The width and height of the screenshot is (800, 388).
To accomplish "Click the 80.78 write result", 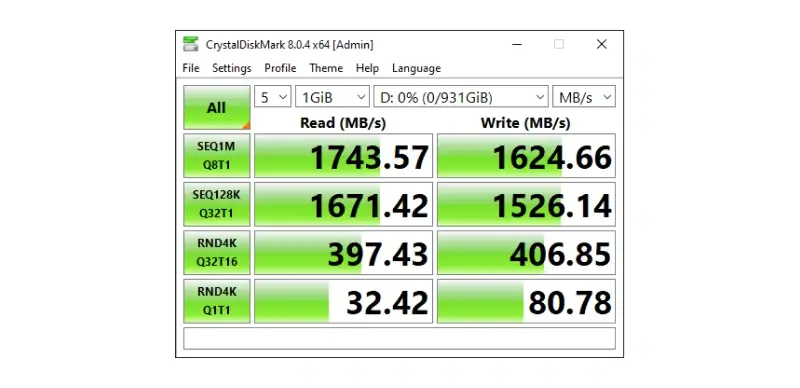I will 527,301.
